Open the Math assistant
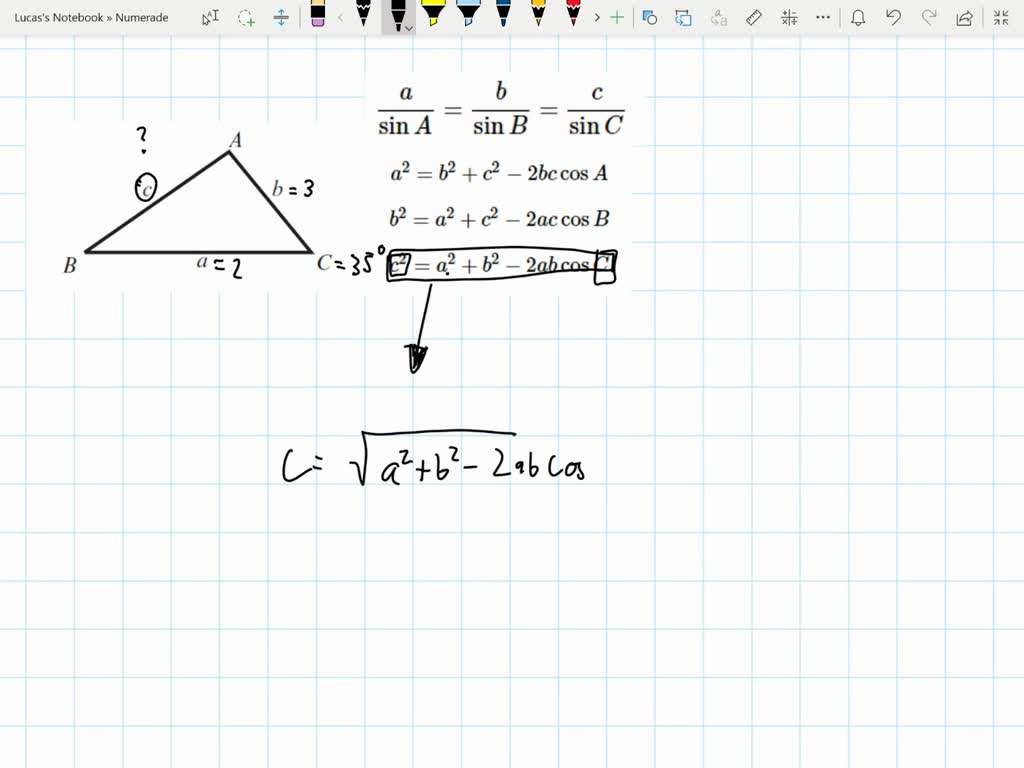The image size is (1024, 768). (x=788, y=17)
